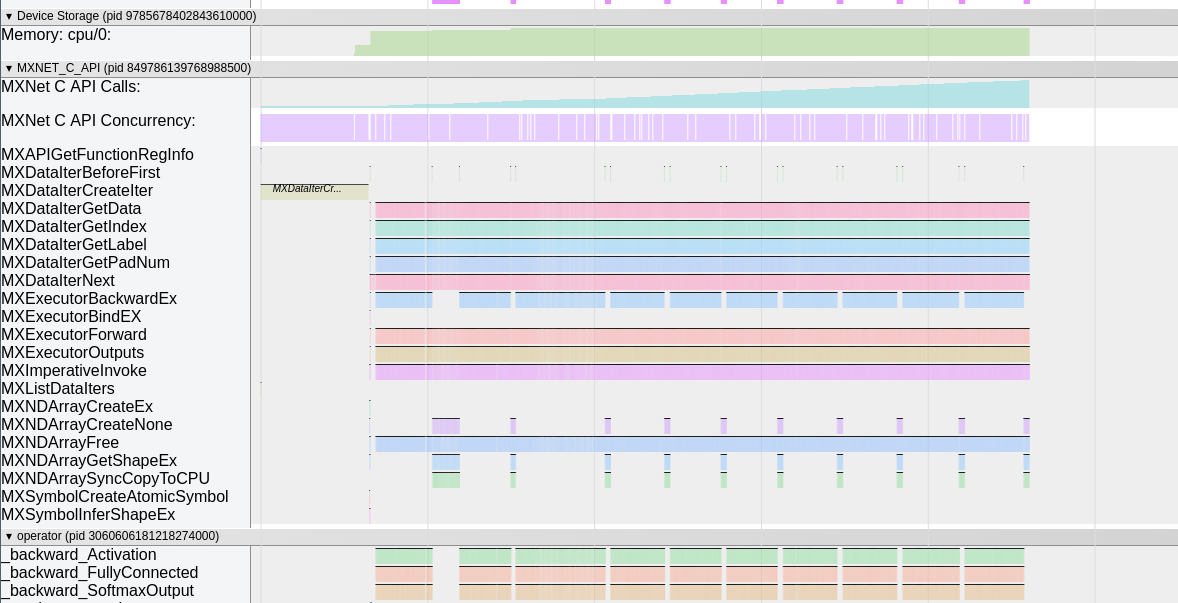Click the MXNDArrayCreateEx row label

[x=77, y=407]
